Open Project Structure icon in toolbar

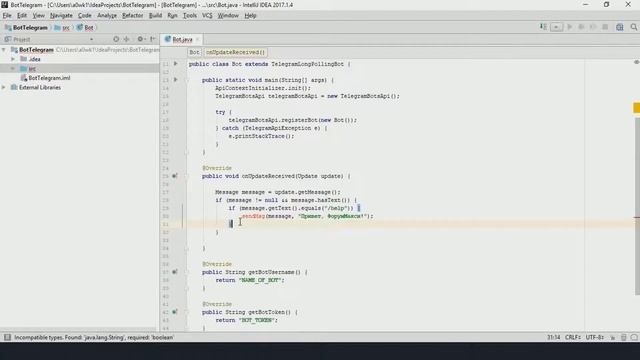620,27
